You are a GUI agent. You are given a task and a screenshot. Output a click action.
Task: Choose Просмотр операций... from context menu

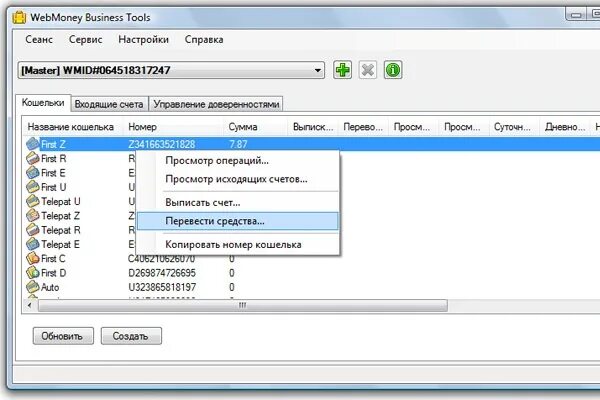click(x=238, y=160)
